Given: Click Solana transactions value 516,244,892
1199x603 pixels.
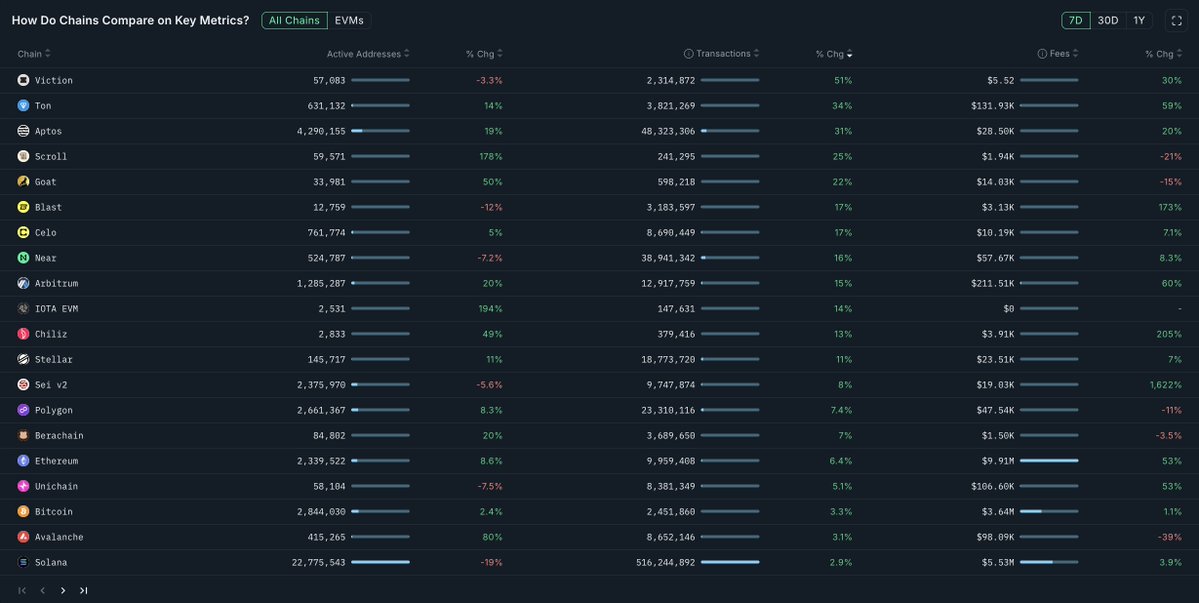Looking at the screenshot, I should click(665, 562).
